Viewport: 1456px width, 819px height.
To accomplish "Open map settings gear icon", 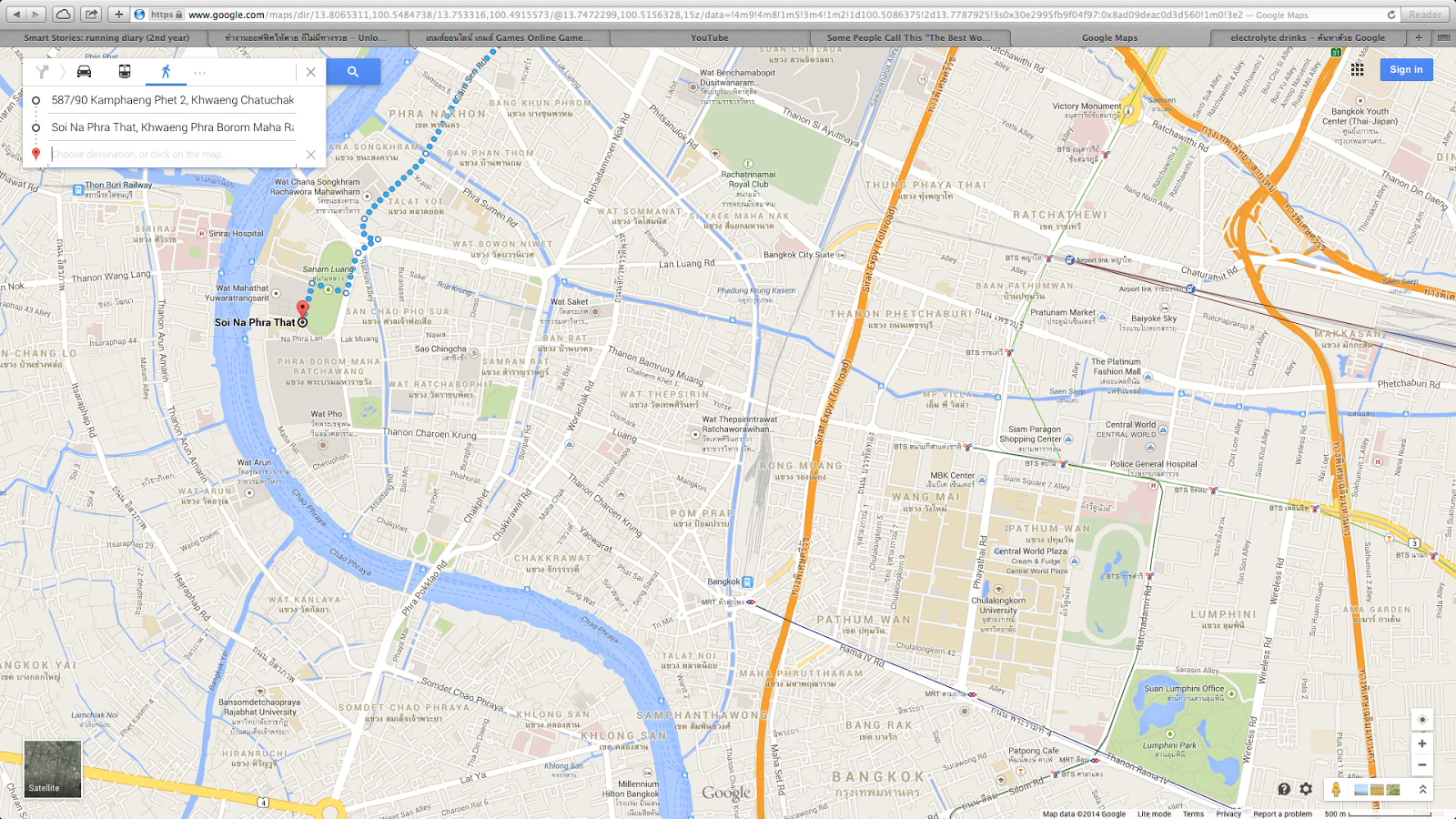I will click(1307, 790).
